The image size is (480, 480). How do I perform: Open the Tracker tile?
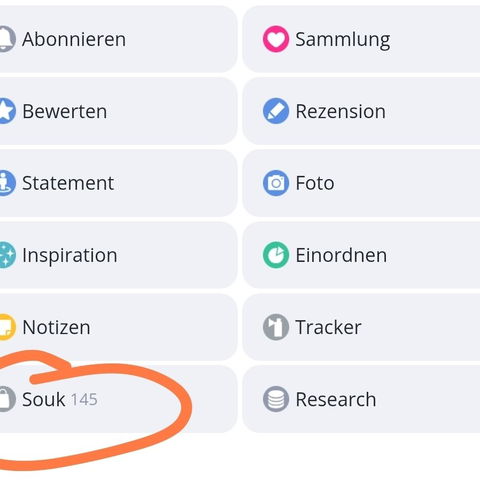[x=361, y=327]
